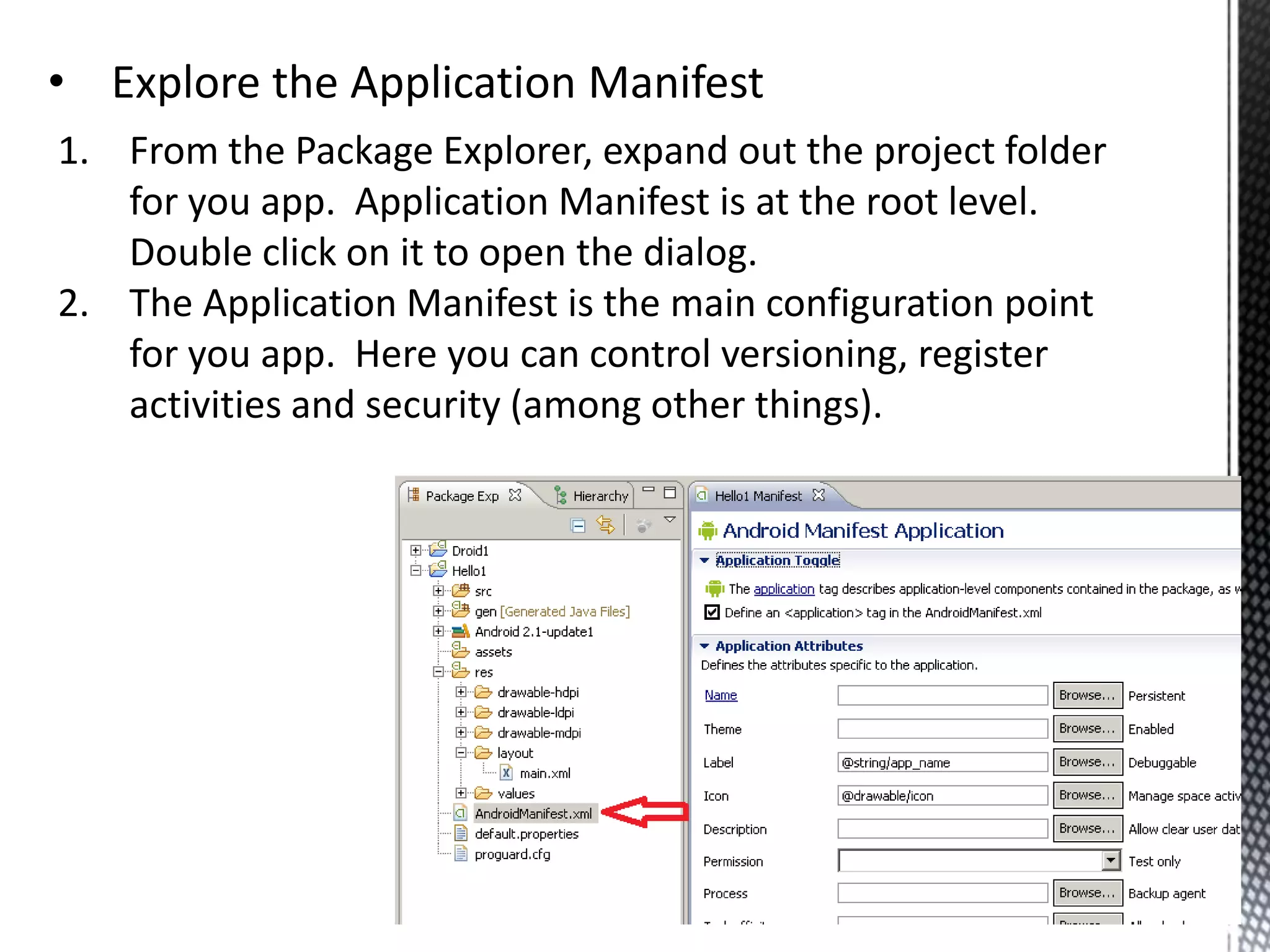
Task: Click the Minimize Package Explorer panel icon
Action: click(649, 490)
